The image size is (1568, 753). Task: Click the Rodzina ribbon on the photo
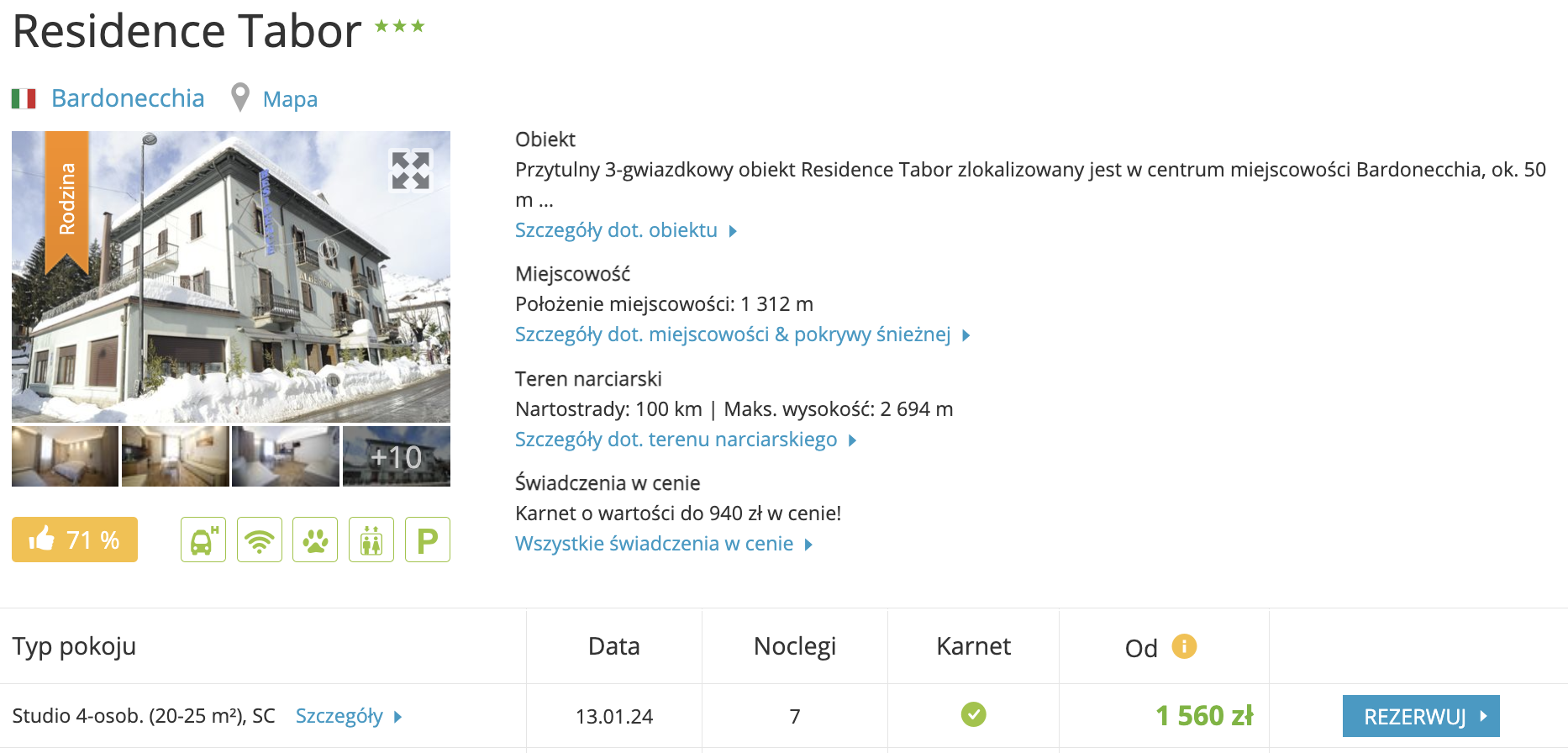(x=67, y=202)
